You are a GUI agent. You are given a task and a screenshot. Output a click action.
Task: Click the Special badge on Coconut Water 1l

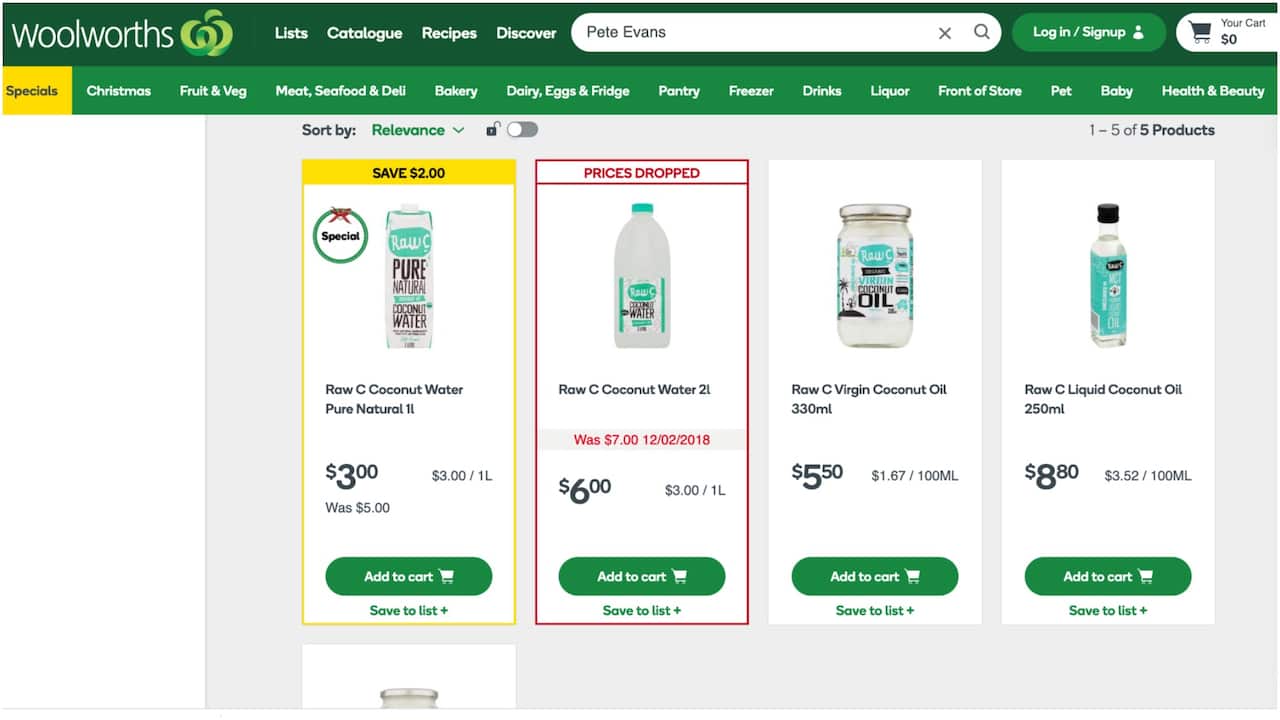click(340, 236)
